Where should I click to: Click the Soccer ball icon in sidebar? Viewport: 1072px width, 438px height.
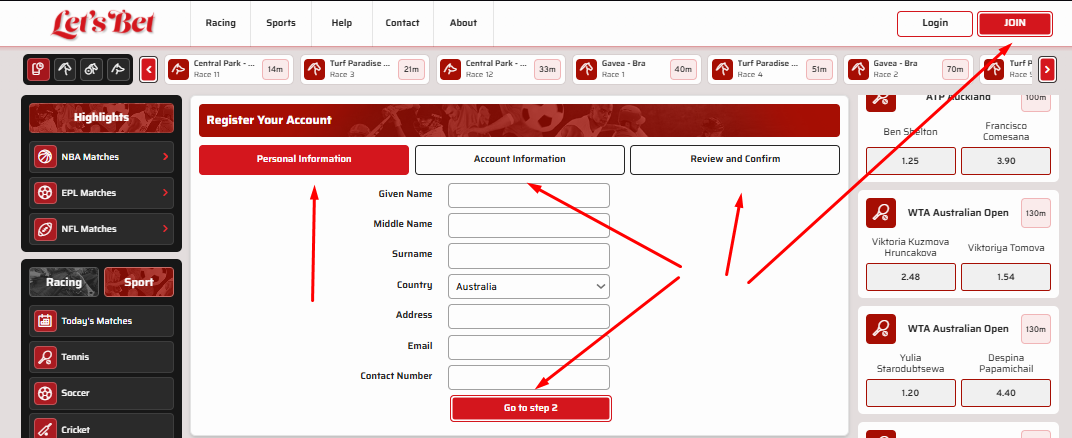45,393
